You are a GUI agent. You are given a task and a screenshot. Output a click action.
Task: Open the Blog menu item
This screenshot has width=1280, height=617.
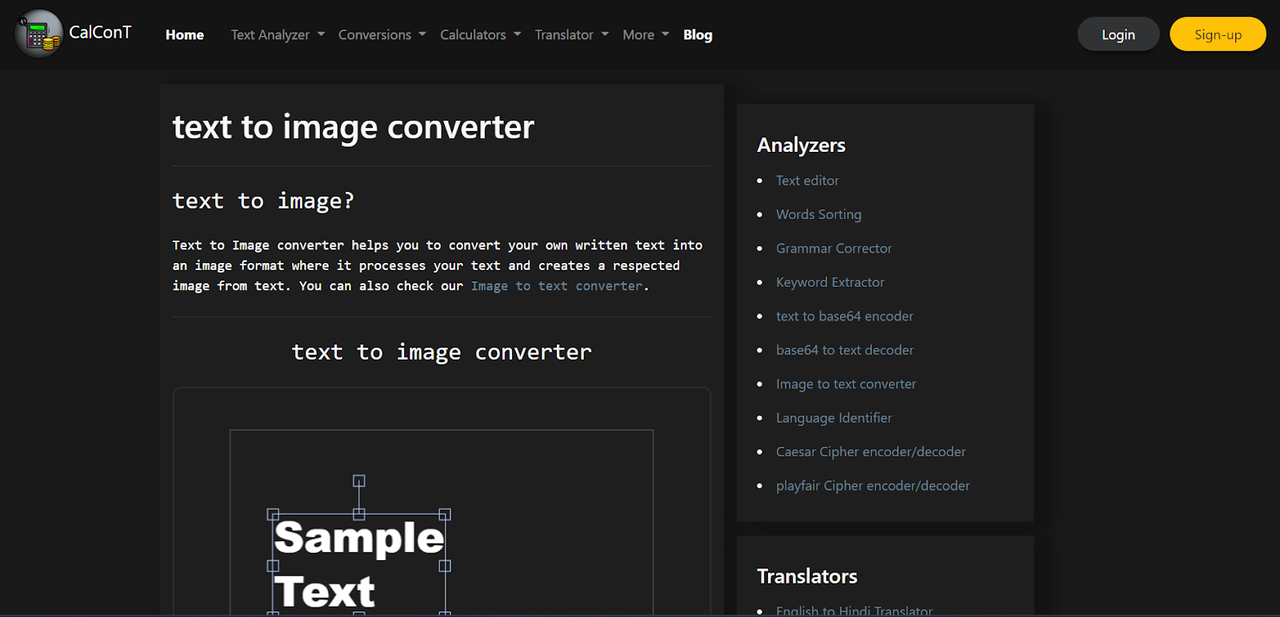(698, 35)
